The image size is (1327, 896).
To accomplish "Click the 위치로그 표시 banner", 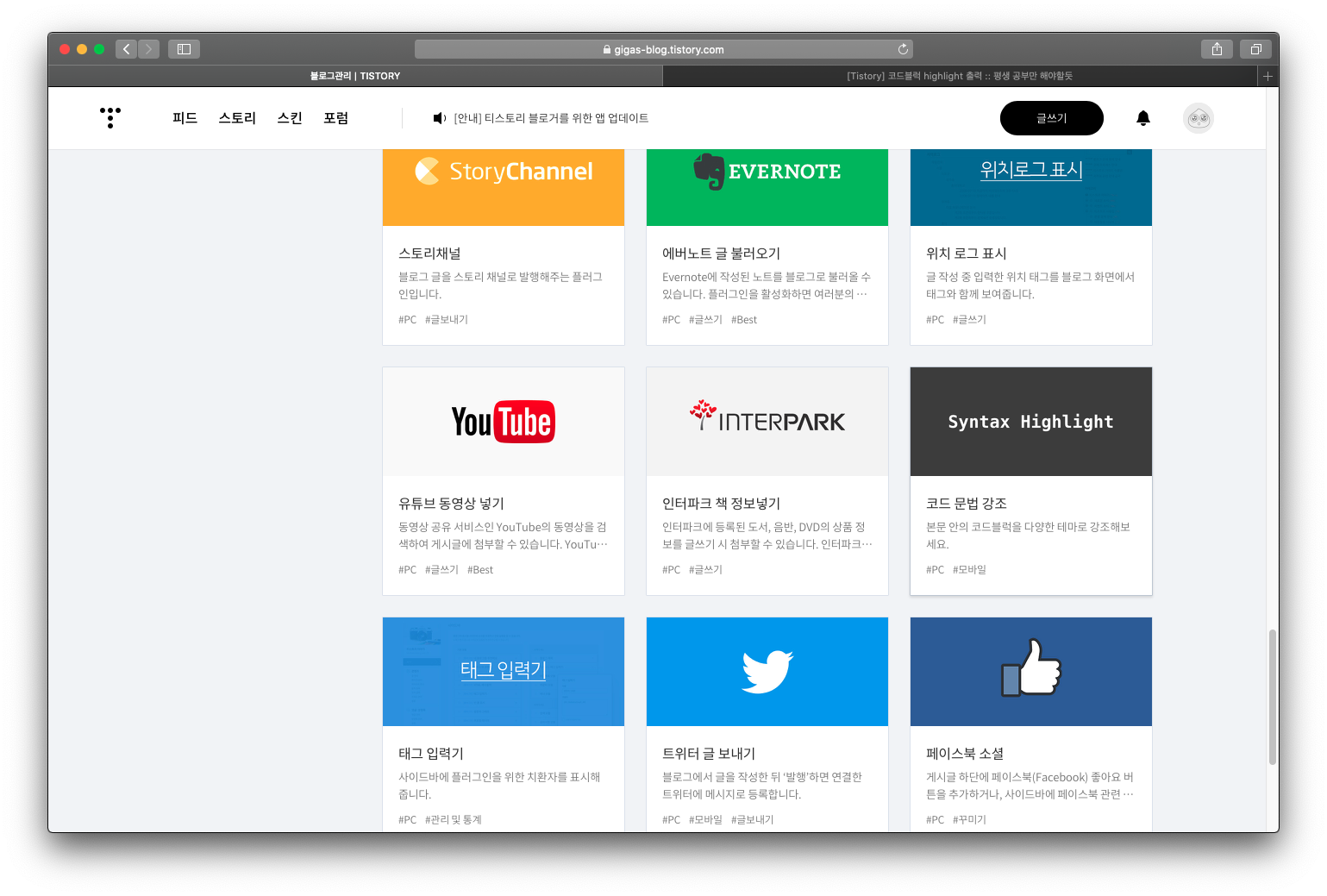I will 1031,187.
